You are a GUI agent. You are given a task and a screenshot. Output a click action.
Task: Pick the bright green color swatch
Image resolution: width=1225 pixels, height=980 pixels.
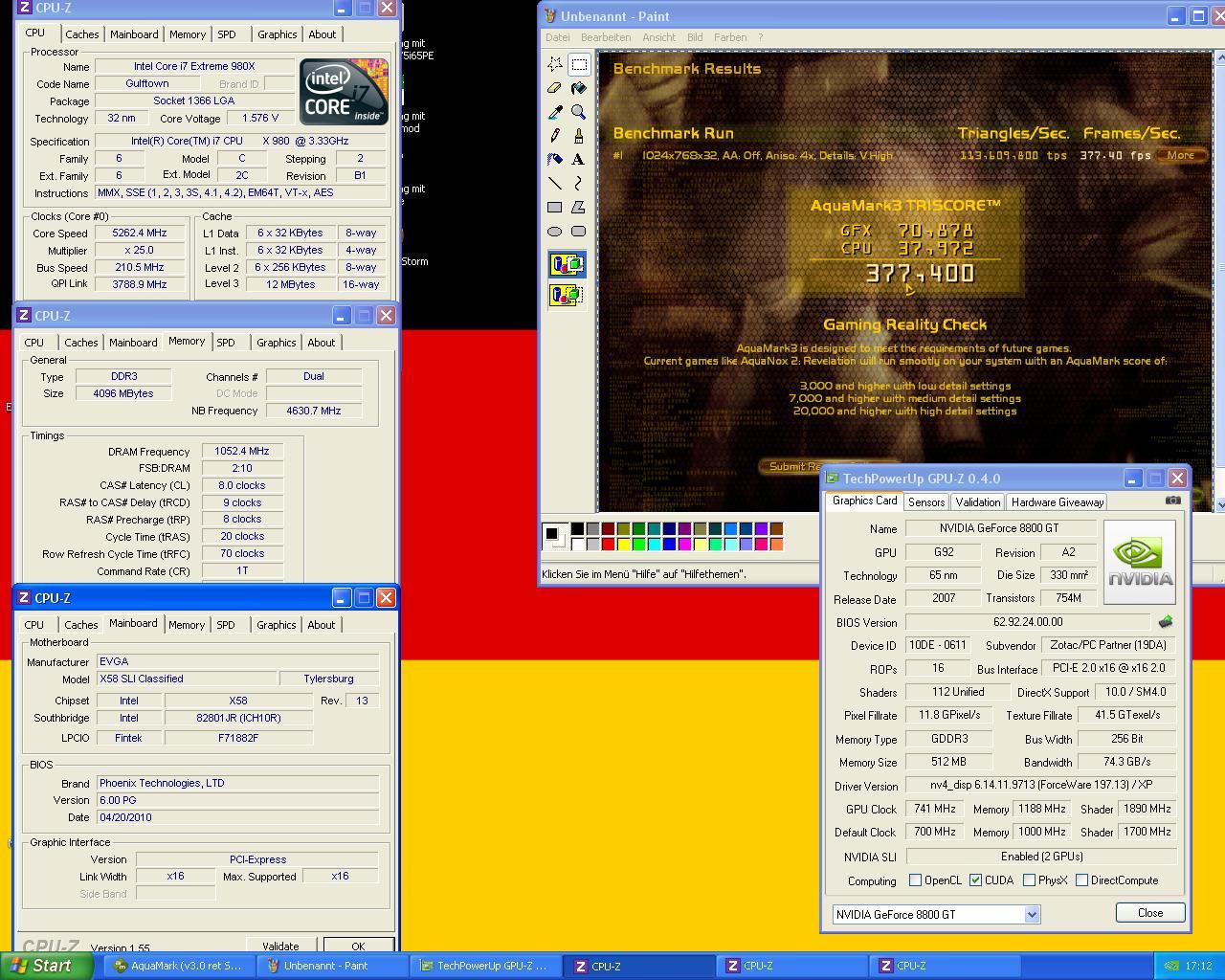[x=638, y=545]
